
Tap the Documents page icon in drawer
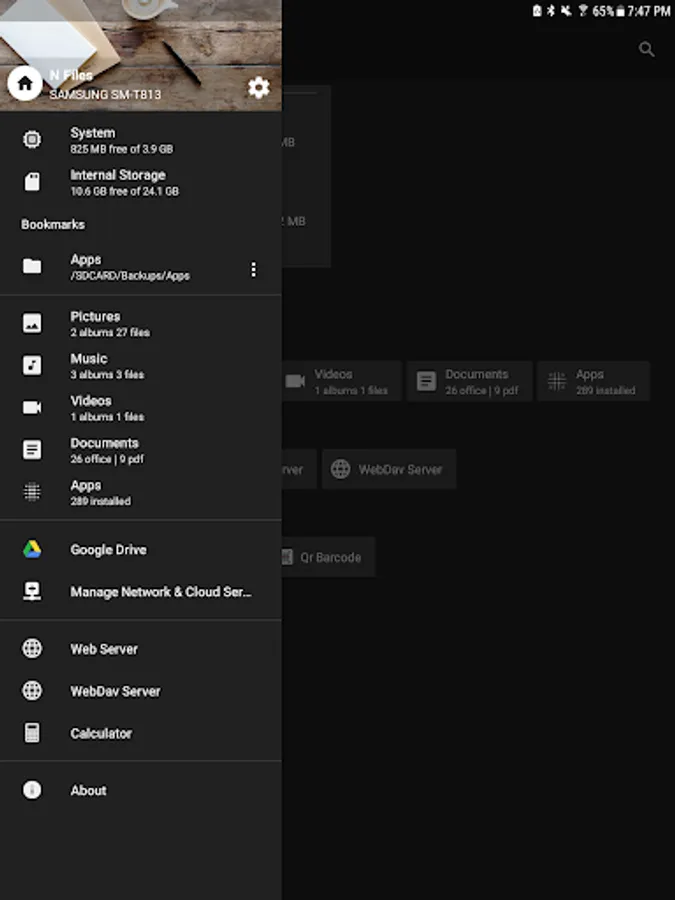[32, 450]
